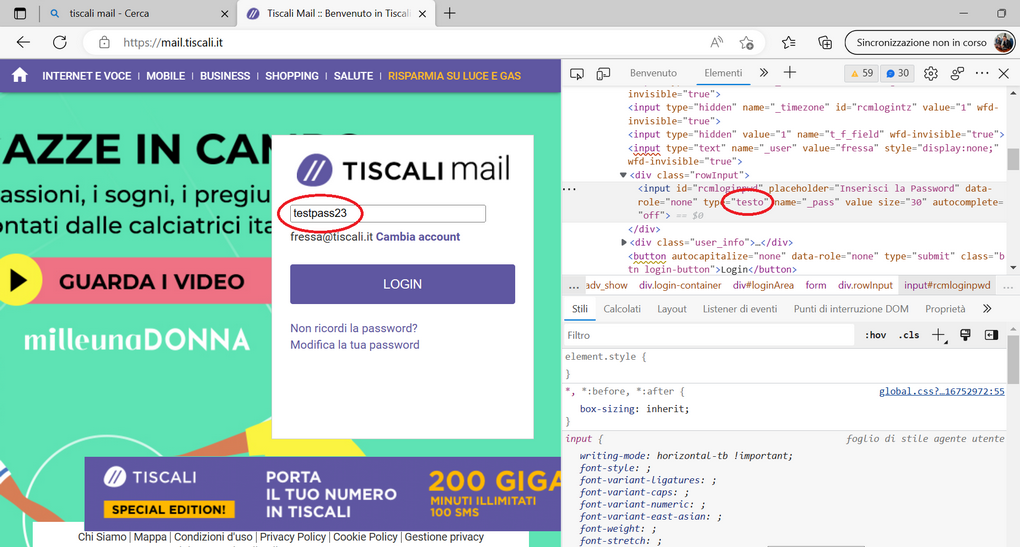The image size is (1020, 547).
Task: Select the Stili tab
Action: tap(580, 309)
